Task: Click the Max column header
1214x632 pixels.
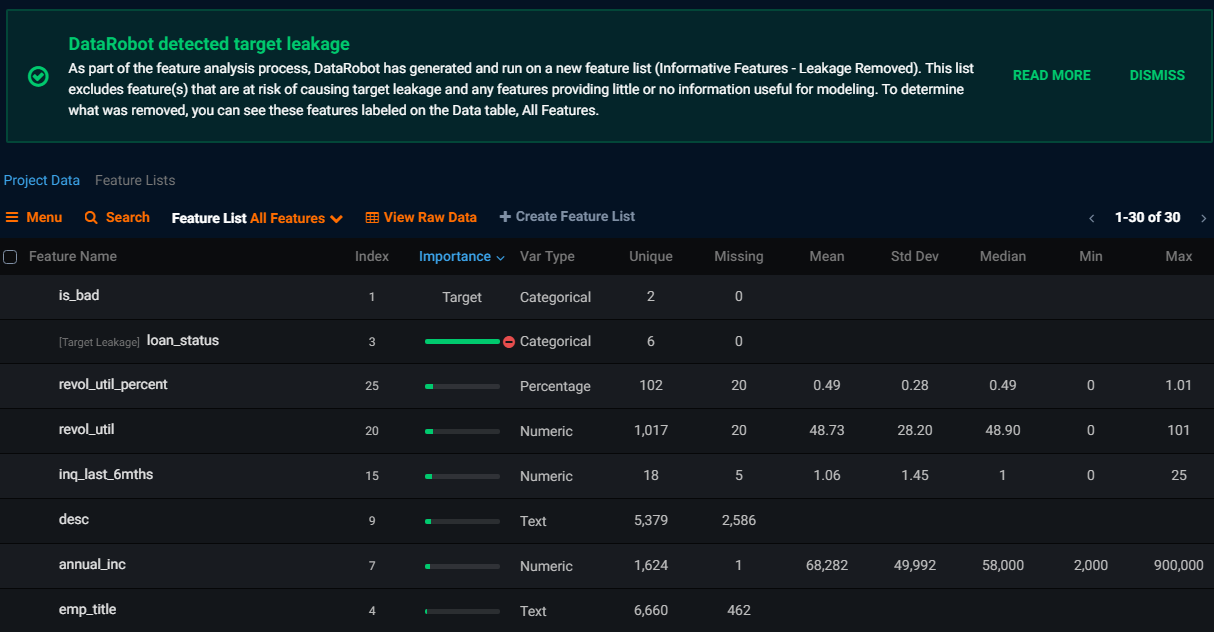Action: coord(1179,257)
